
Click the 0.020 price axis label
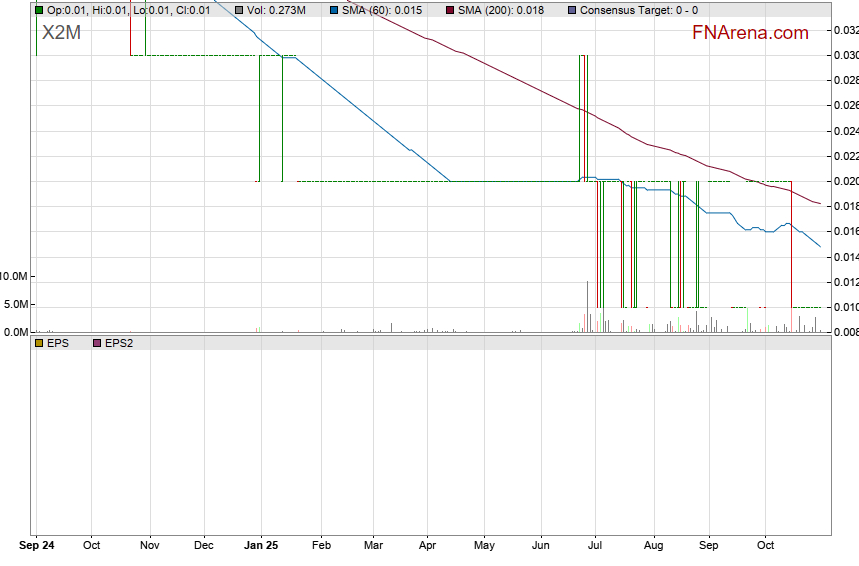coord(845,181)
